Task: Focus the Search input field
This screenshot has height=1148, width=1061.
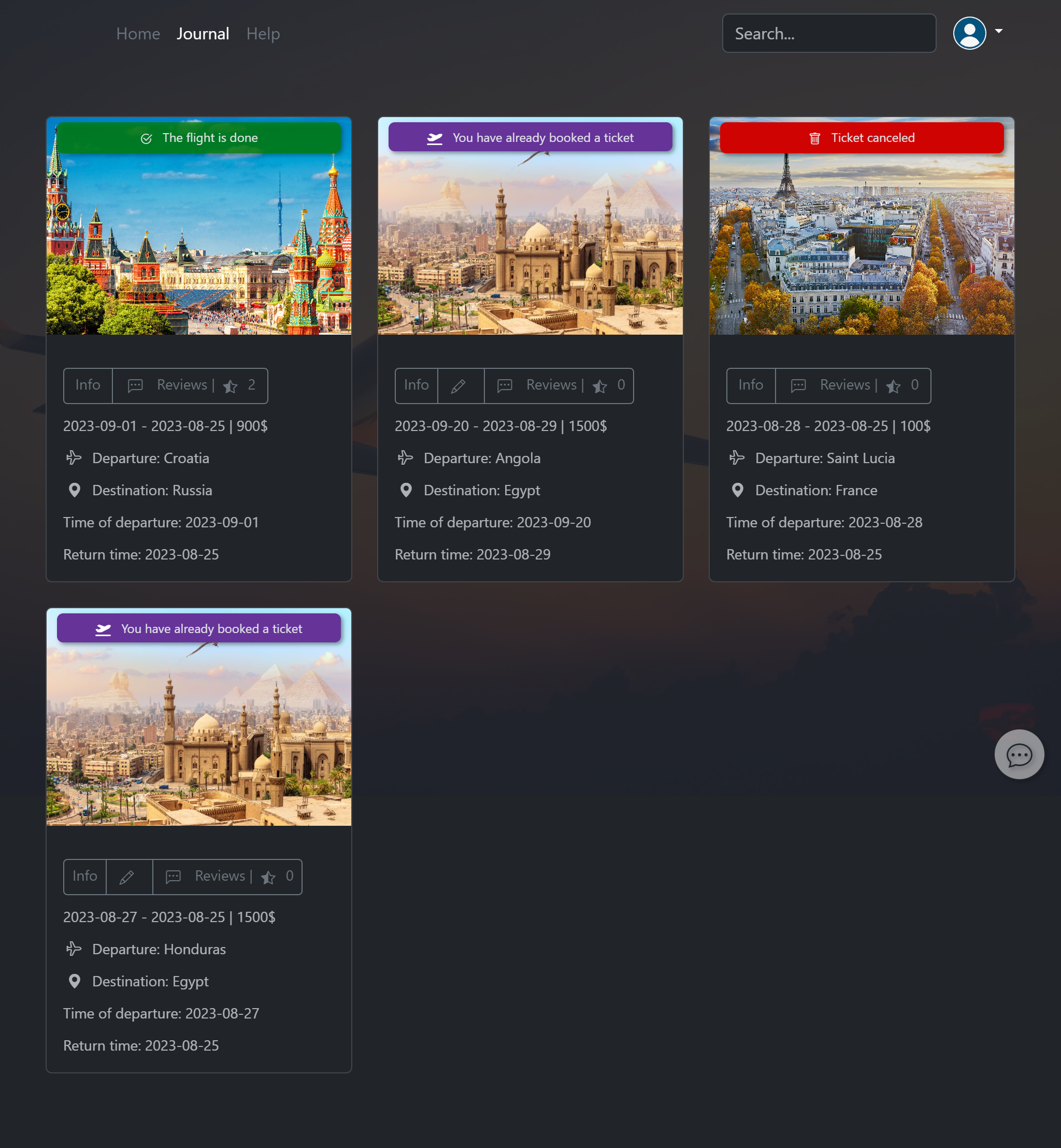Action: (828, 34)
